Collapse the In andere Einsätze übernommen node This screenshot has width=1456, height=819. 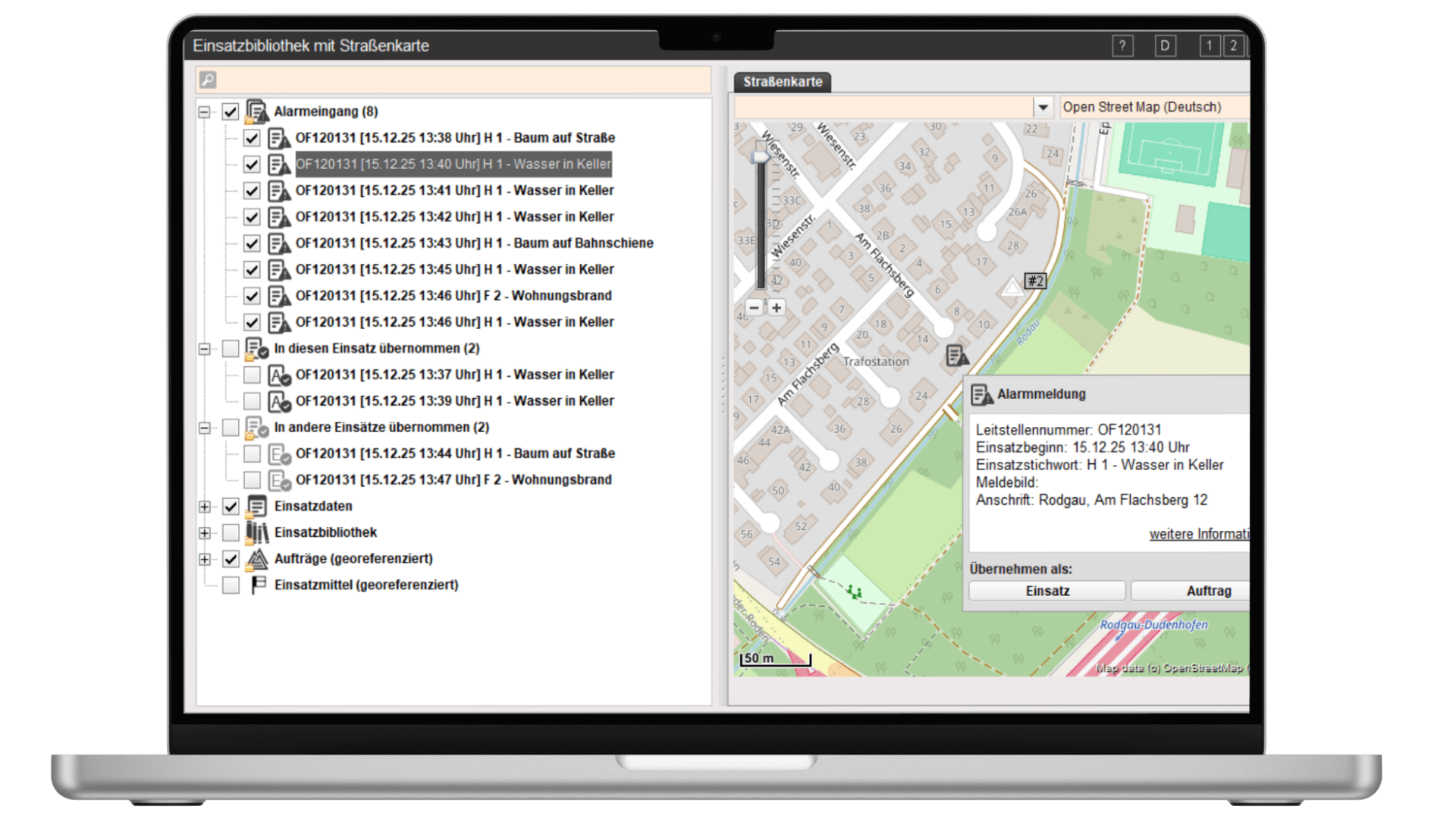(204, 428)
